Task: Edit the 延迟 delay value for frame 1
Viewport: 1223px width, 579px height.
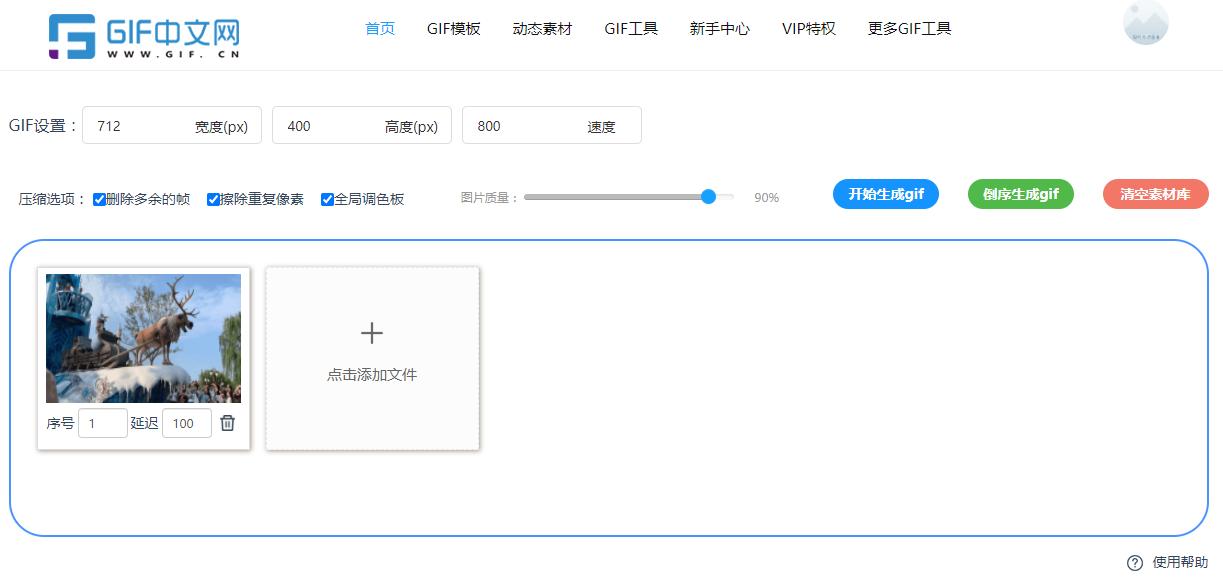Action: pyautogui.click(x=186, y=423)
